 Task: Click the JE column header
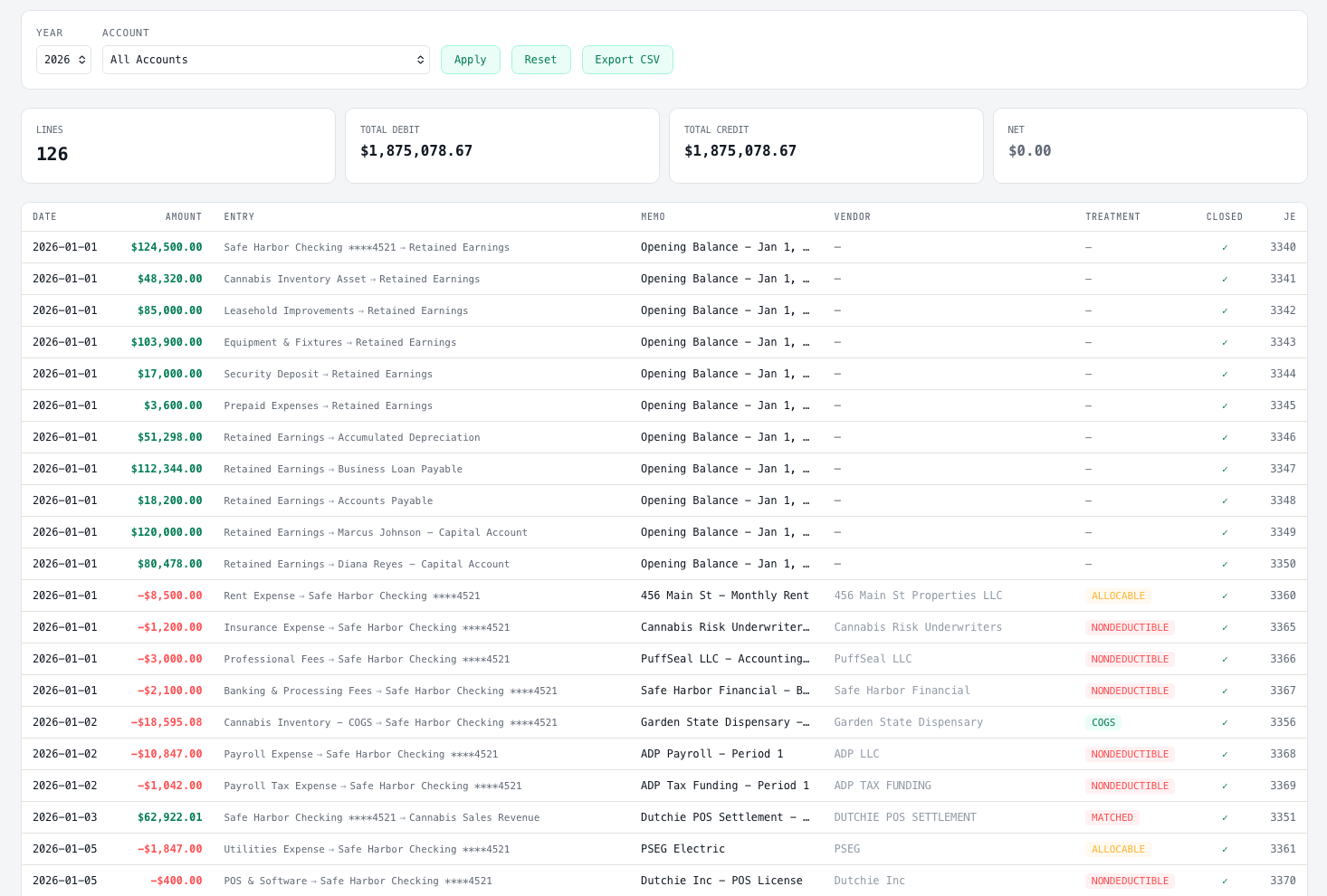pyautogui.click(x=1290, y=217)
